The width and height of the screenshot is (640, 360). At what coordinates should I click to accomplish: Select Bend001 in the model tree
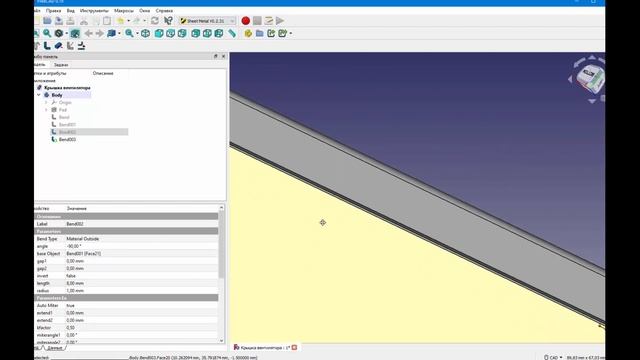point(67,125)
